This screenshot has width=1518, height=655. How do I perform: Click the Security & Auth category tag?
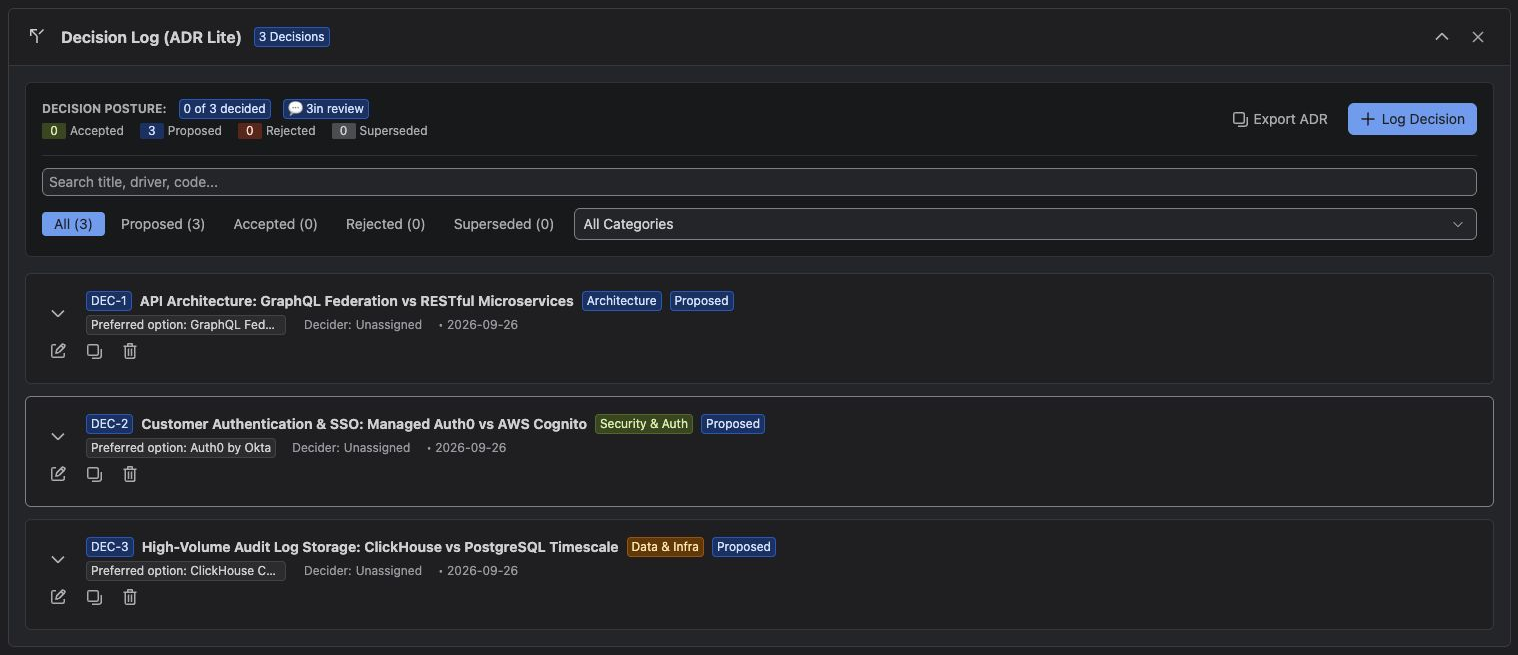tap(644, 424)
